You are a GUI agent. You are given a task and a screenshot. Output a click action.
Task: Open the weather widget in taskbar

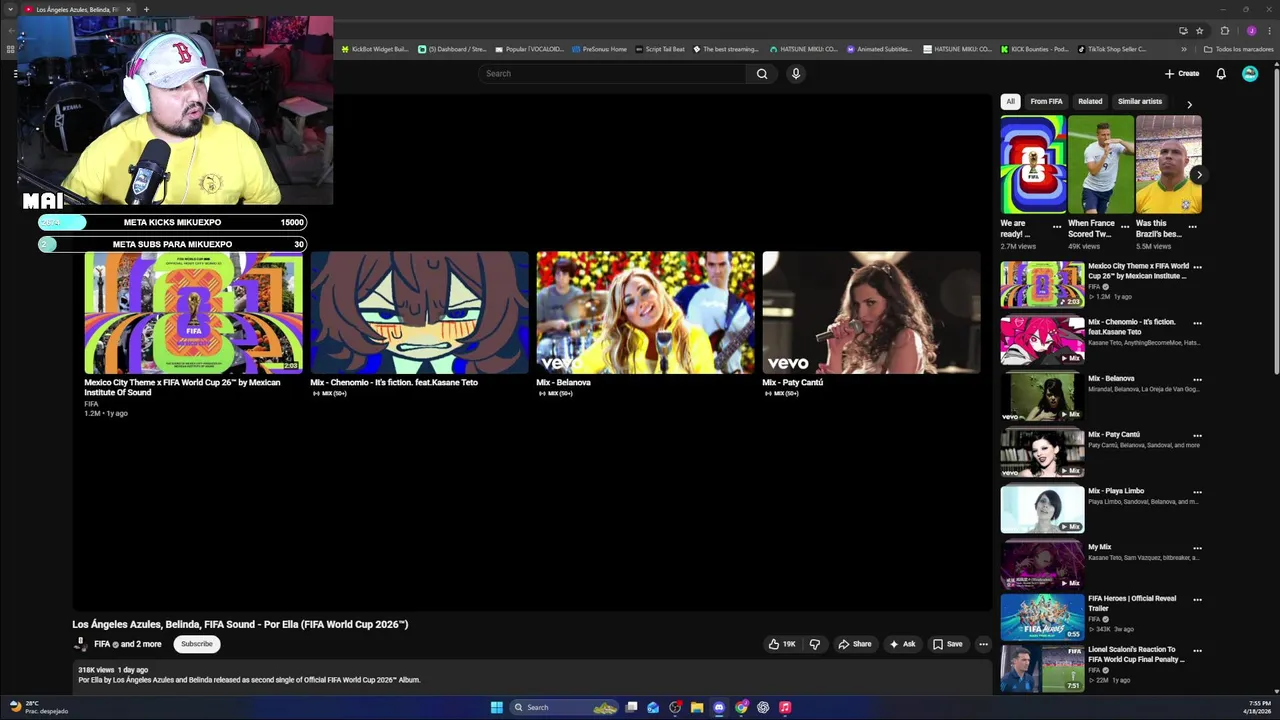(x=37, y=707)
